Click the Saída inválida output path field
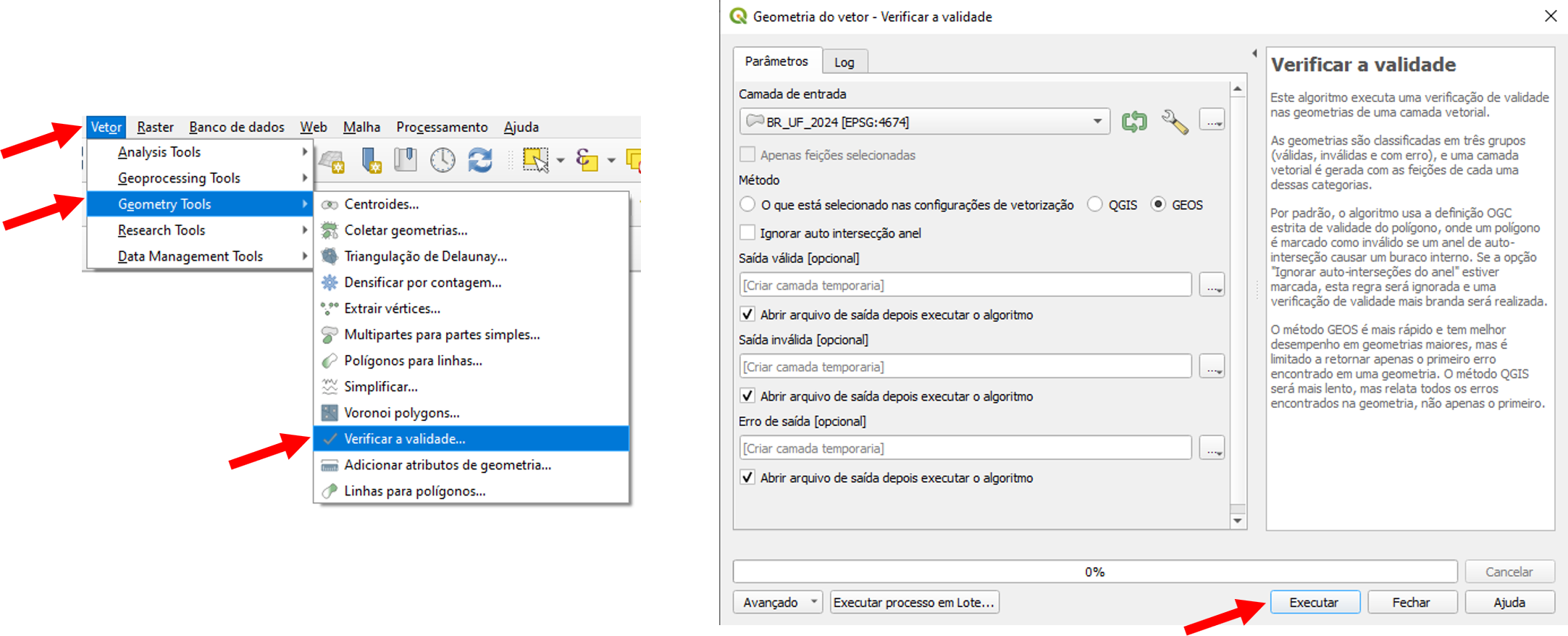The width and height of the screenshot is (1568, 636). coord(965,367)
